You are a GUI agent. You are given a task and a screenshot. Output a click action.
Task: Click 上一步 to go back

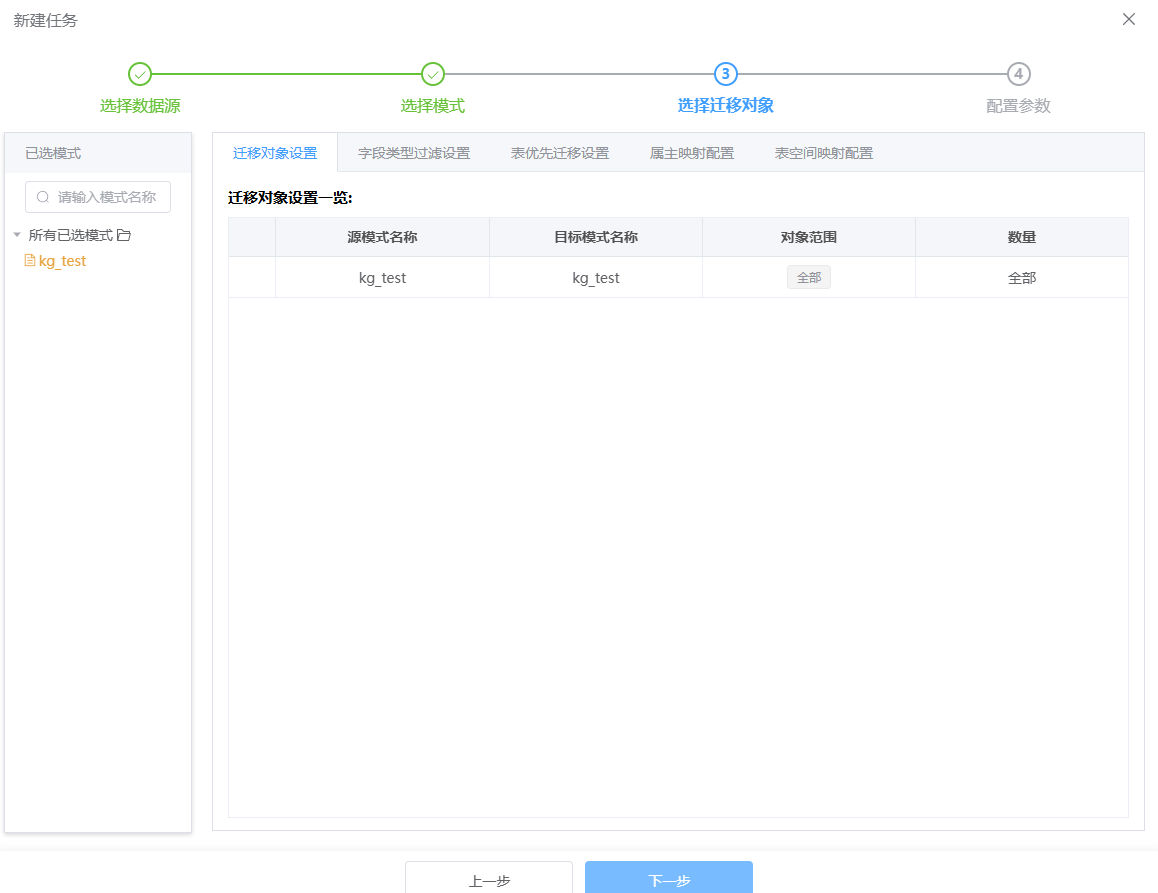tap(489, 878)
